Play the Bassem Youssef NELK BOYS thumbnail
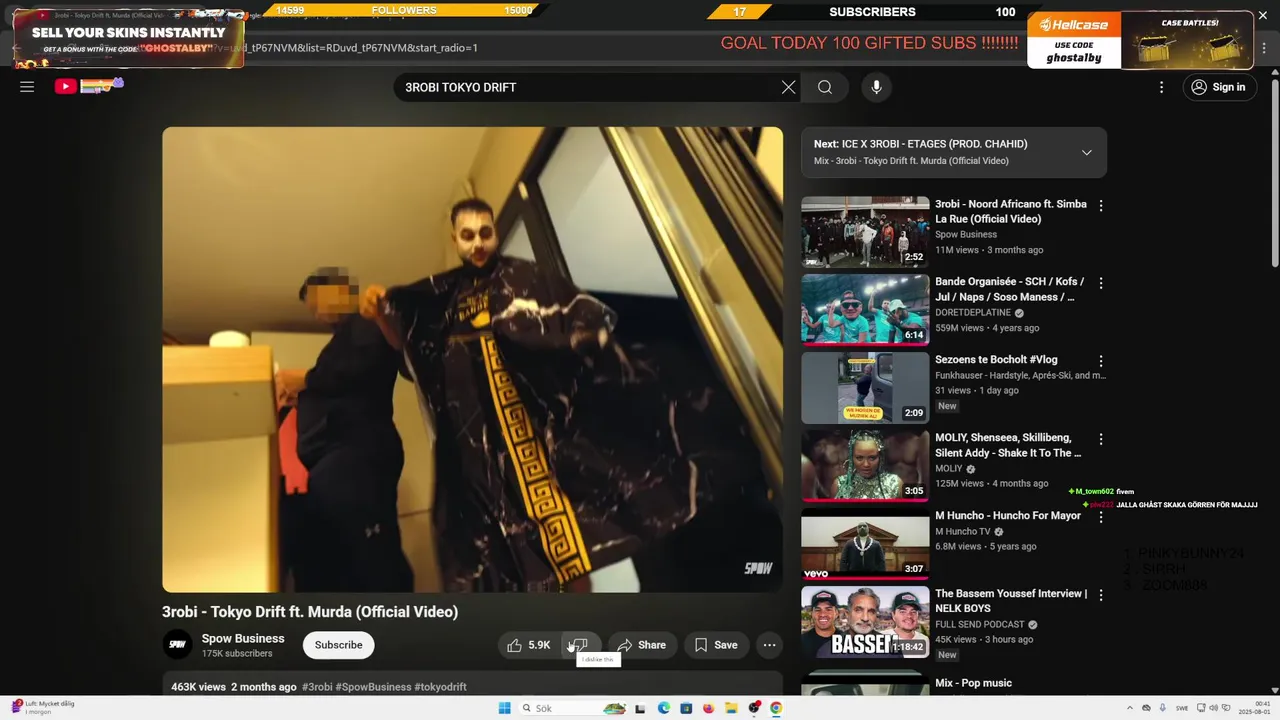The width and height of the screenshot is (1280, 720). [x=865, y=622]
